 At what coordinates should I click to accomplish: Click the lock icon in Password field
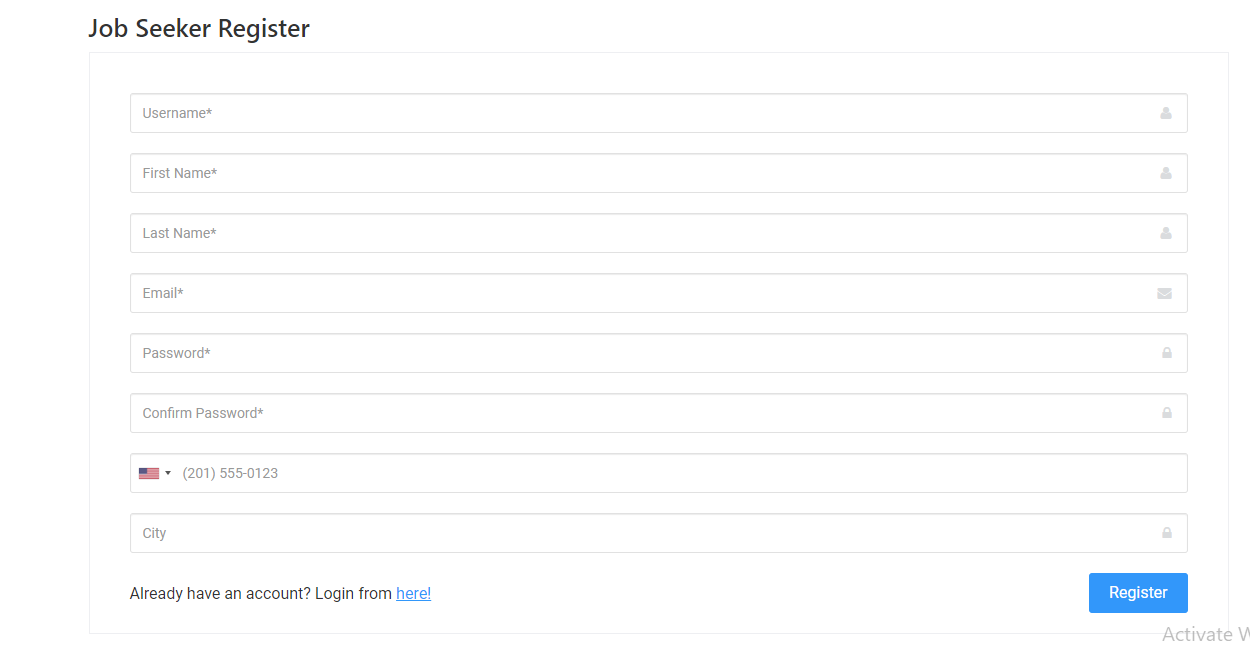pos(1165,353)
